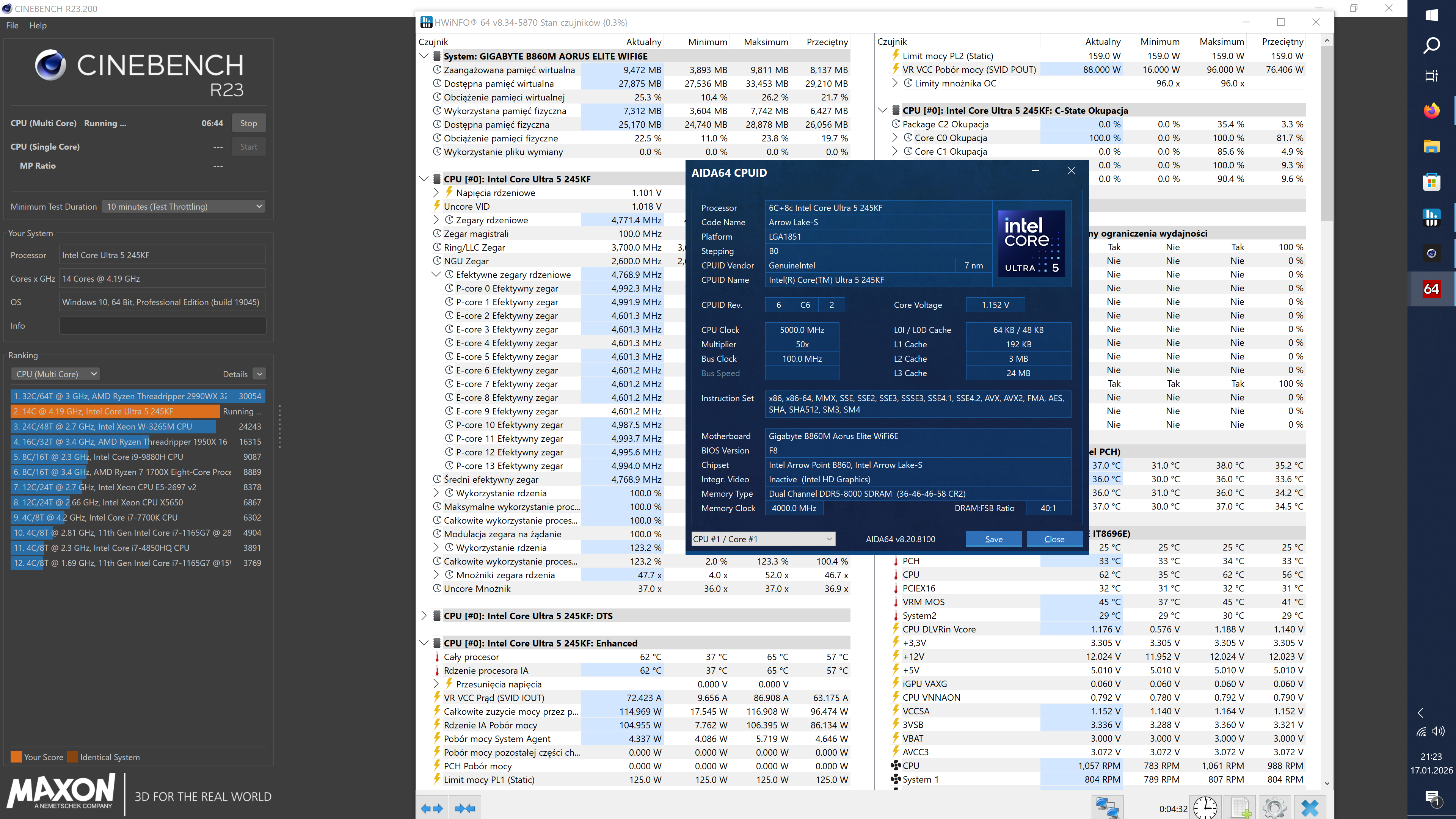1456x819 pixels.
Task: Click the reset clock icon in HWiNFO
Action: [1206, 808]
